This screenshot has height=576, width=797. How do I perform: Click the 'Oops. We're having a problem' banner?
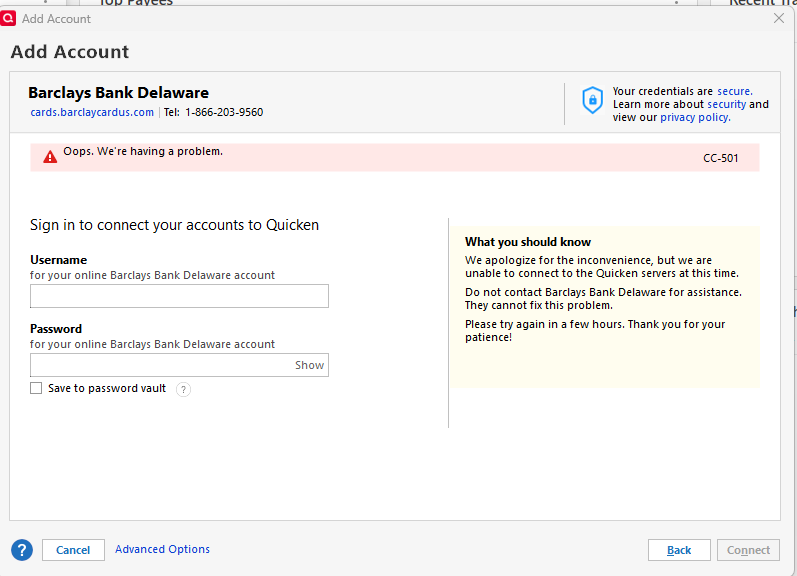point(394,158)
